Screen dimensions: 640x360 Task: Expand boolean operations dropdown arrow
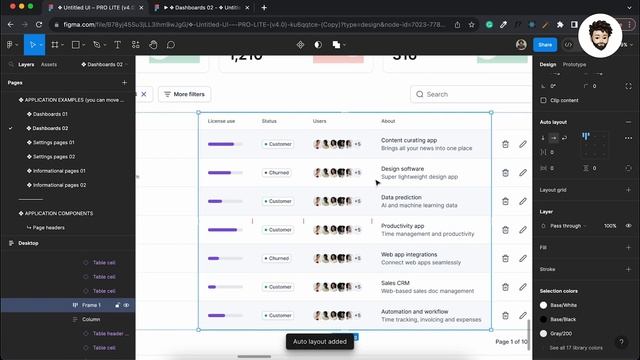tap(344, 45)
